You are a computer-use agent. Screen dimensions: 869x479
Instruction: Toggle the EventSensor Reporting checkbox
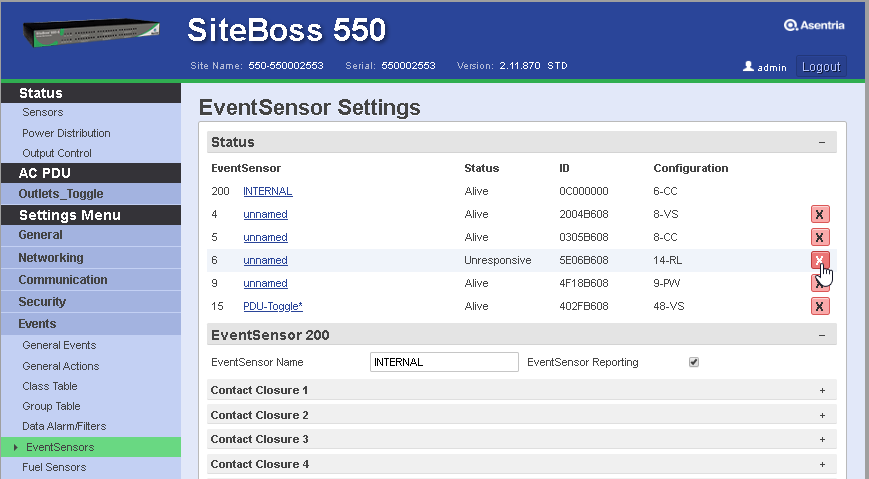[694, 362]
